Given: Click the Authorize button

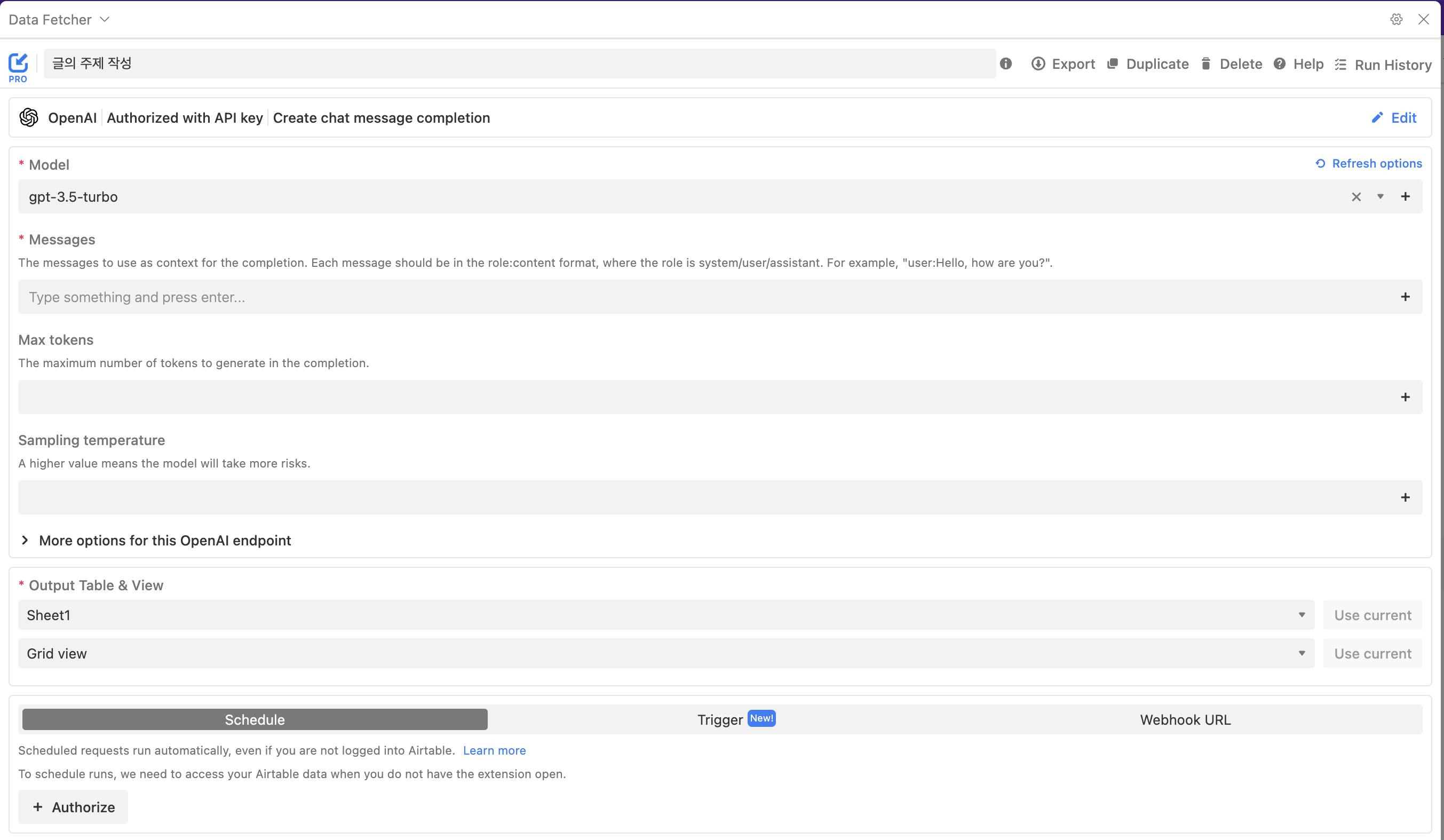Looking at the screenshot, I should (73, 807).
